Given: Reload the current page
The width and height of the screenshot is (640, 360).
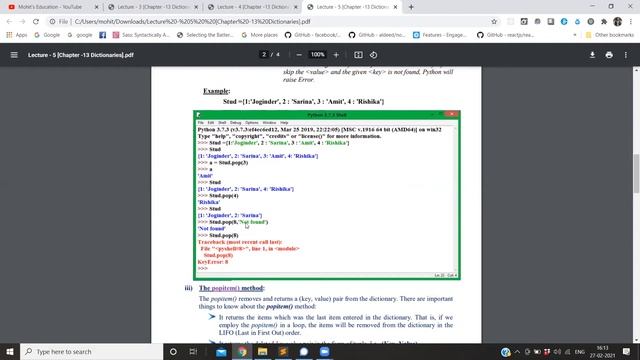Looking at the screenshot, I should pos(36,21).
